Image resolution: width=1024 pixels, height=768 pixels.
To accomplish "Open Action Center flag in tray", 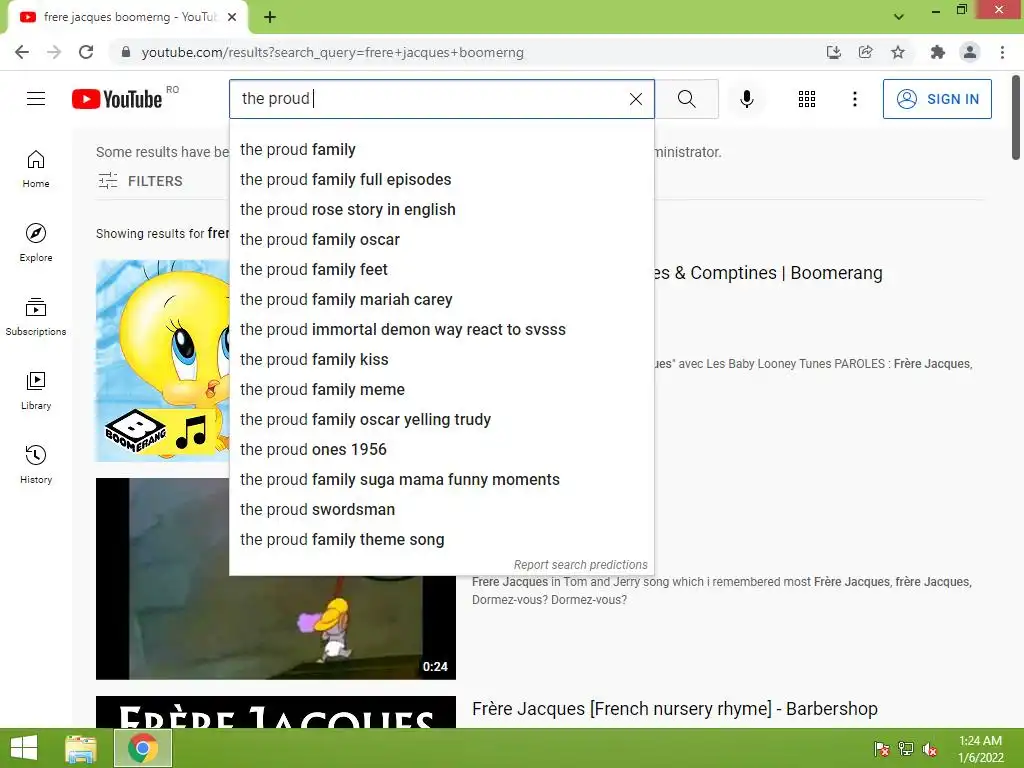I will coord(882,749).
